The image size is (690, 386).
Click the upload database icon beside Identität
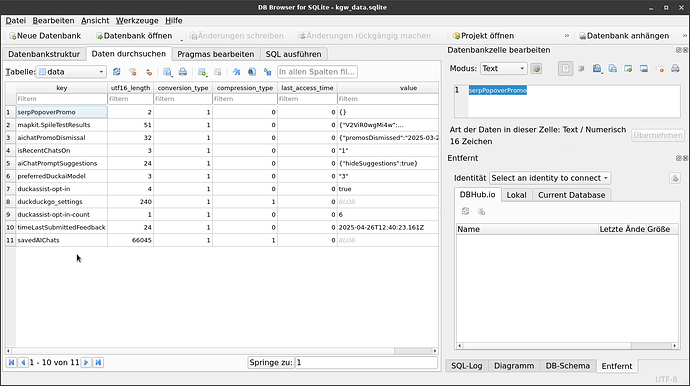coord(675,178)
